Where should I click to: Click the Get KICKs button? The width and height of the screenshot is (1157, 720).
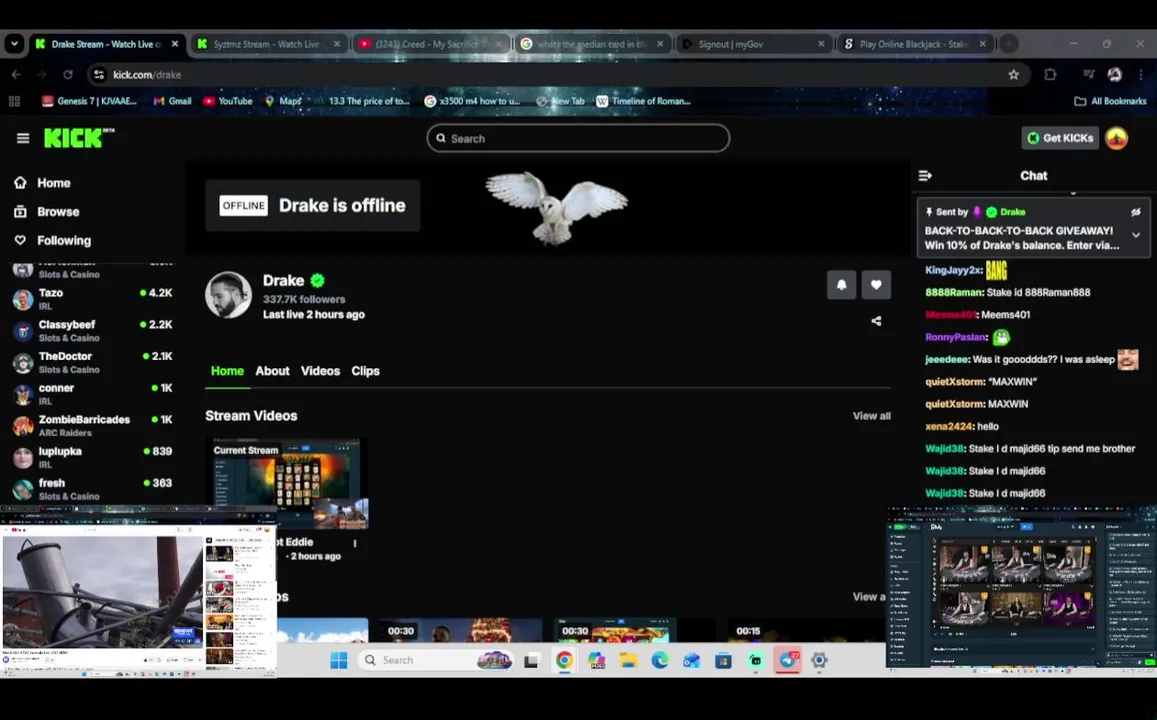(1060, 138)
